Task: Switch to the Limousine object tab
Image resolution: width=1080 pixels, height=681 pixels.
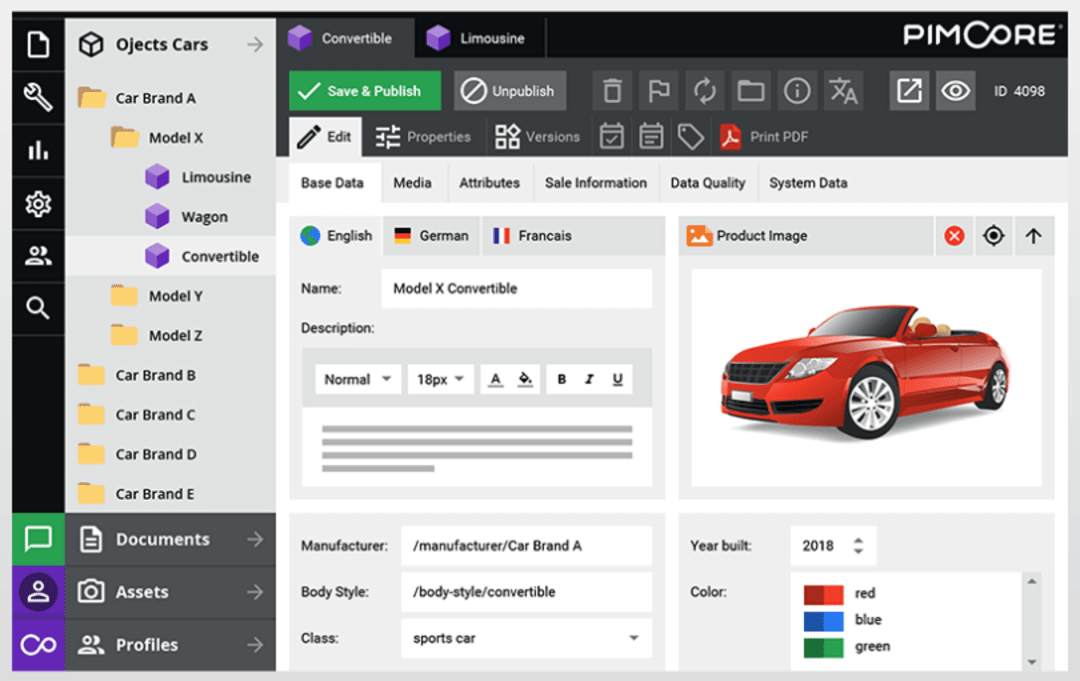Action: 479,37
